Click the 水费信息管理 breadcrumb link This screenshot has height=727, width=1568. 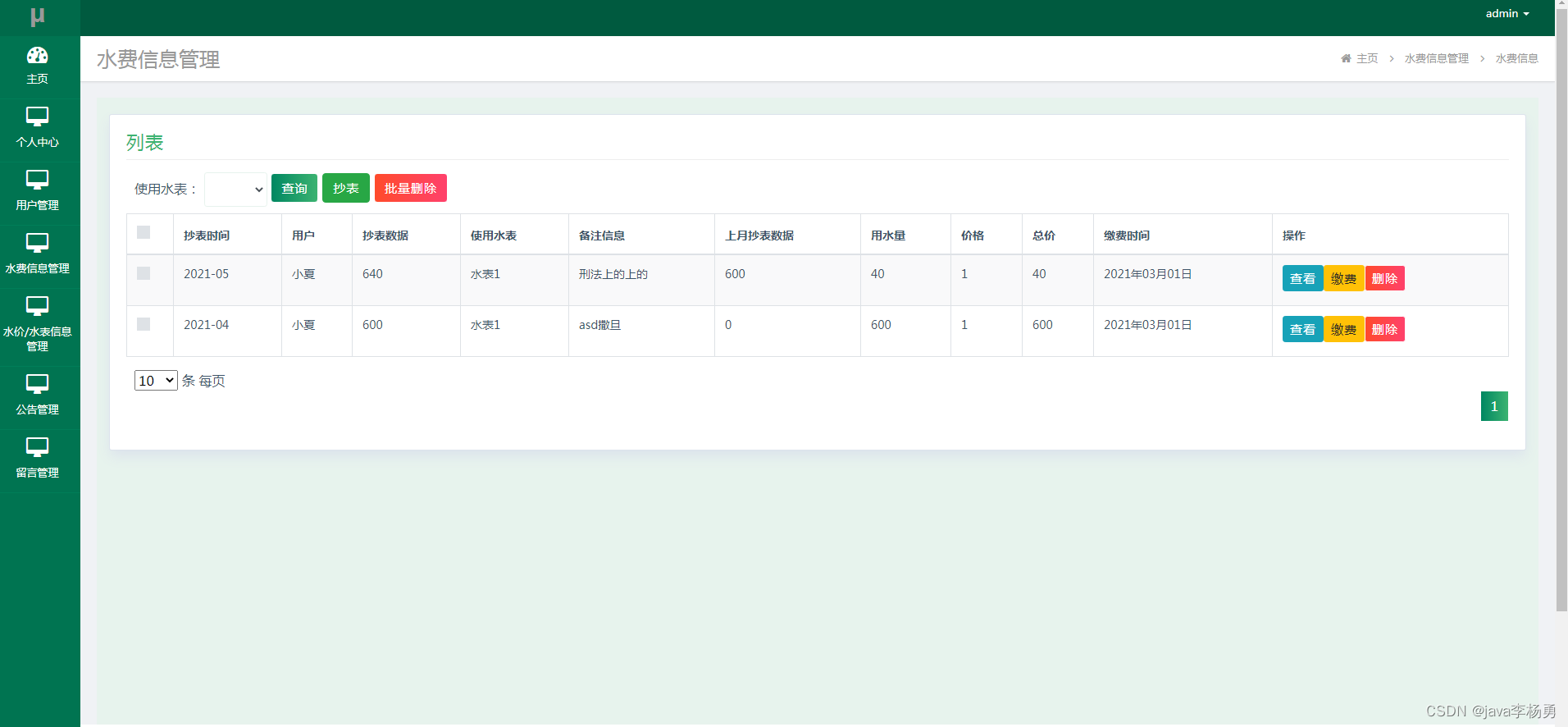point(1437,58)
